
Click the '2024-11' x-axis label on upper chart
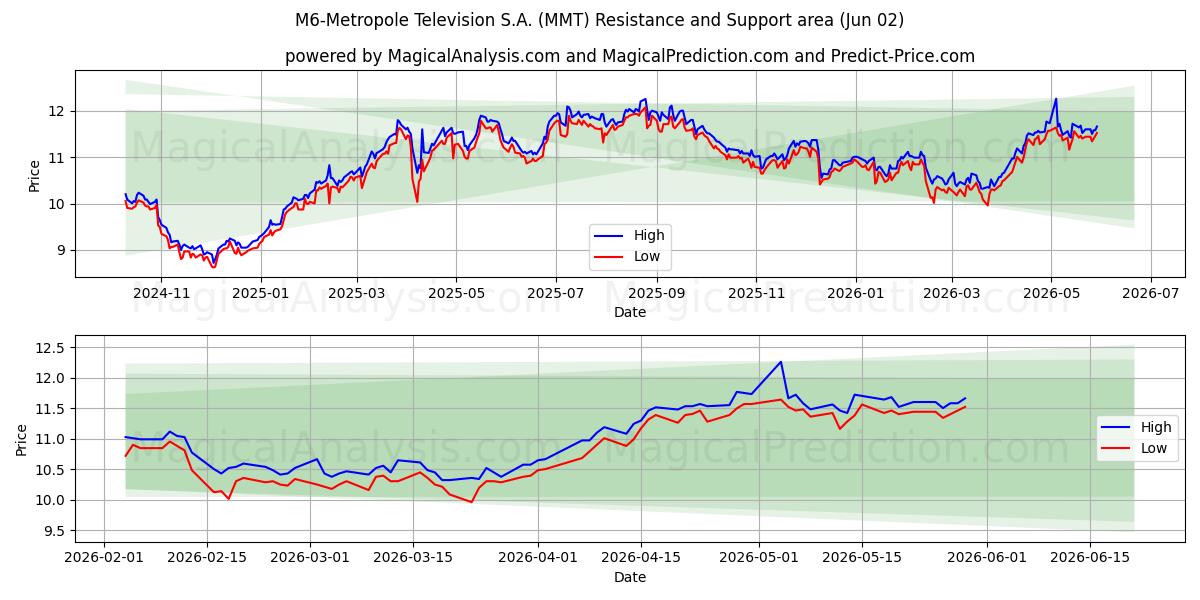[x=161, y=293]
